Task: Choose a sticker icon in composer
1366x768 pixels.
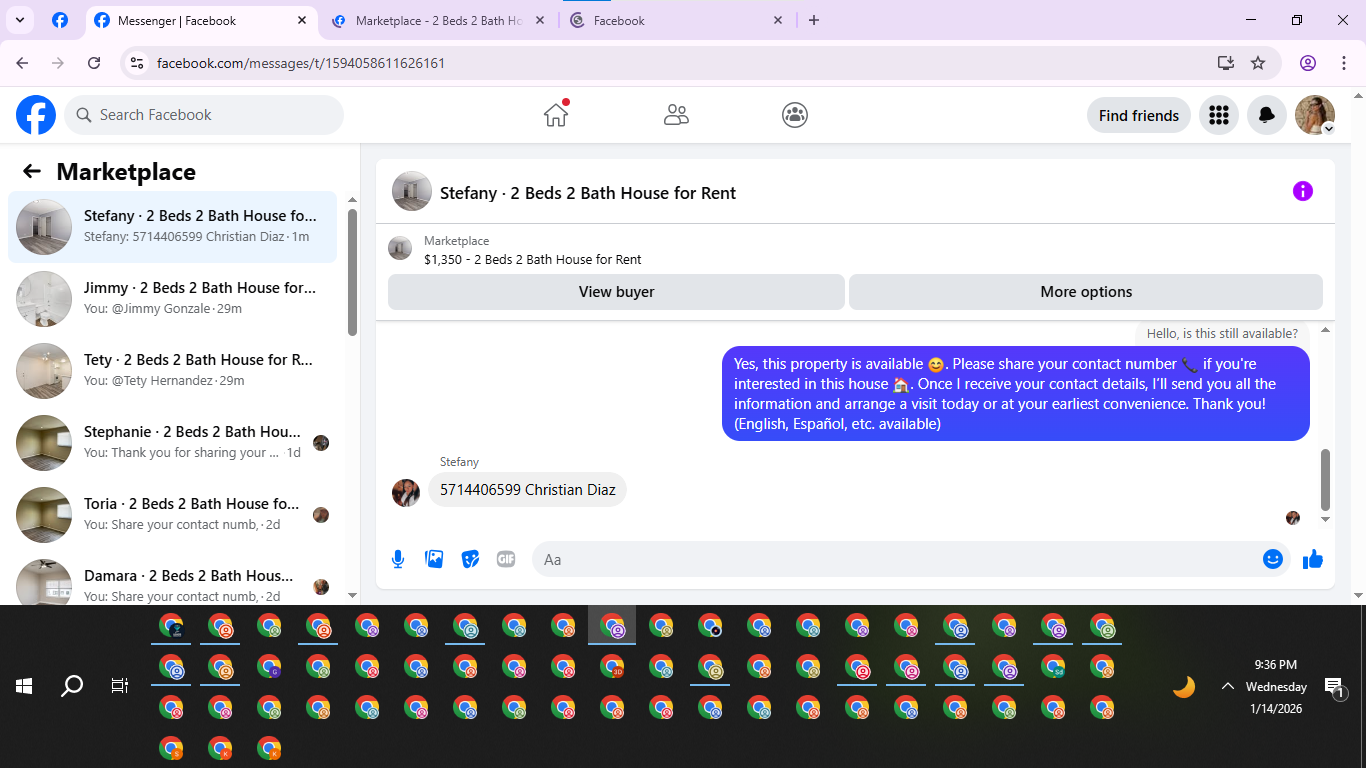Action: coord(470,559)
